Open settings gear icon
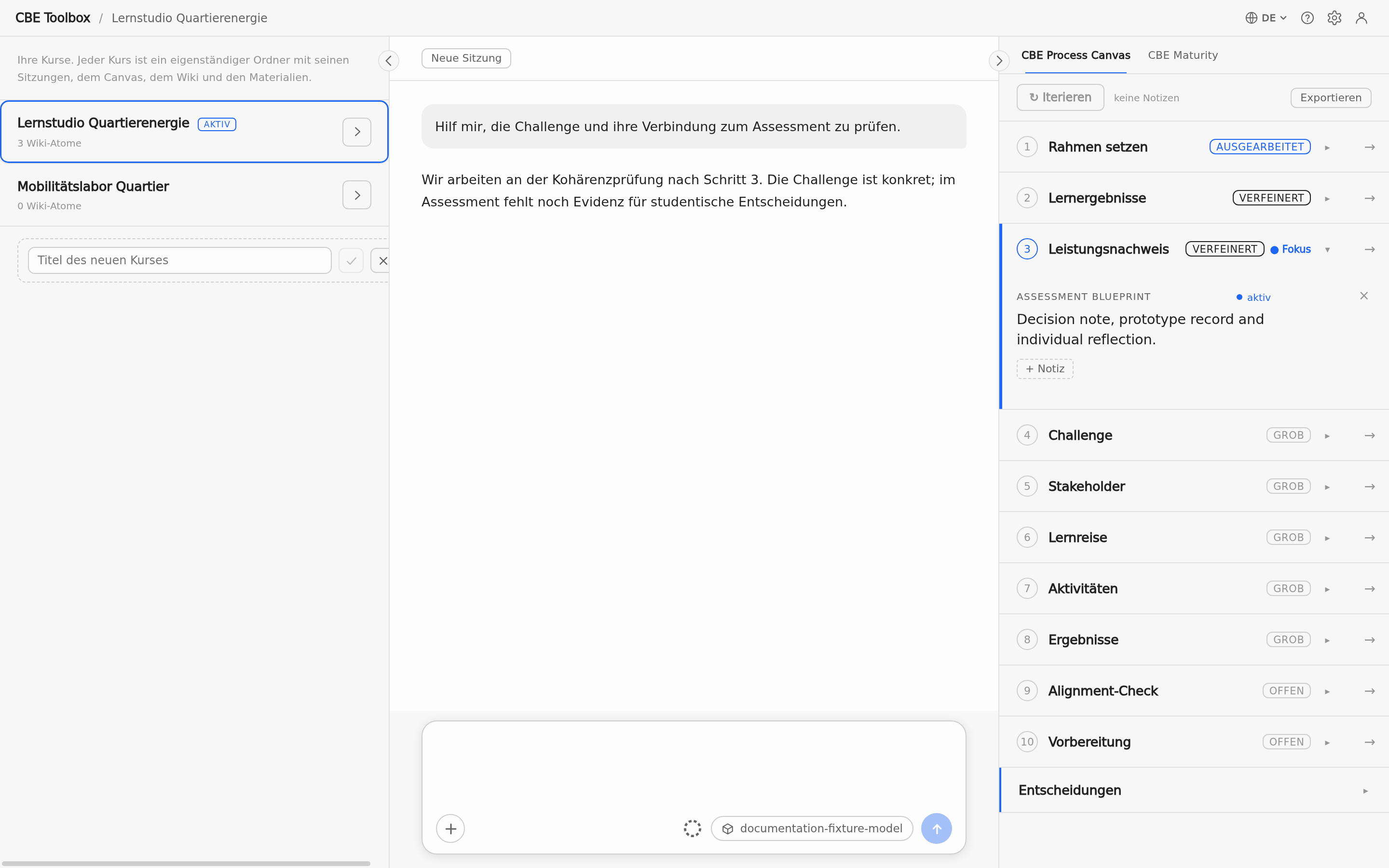The image size is (1389, 868). point(1334,18)
